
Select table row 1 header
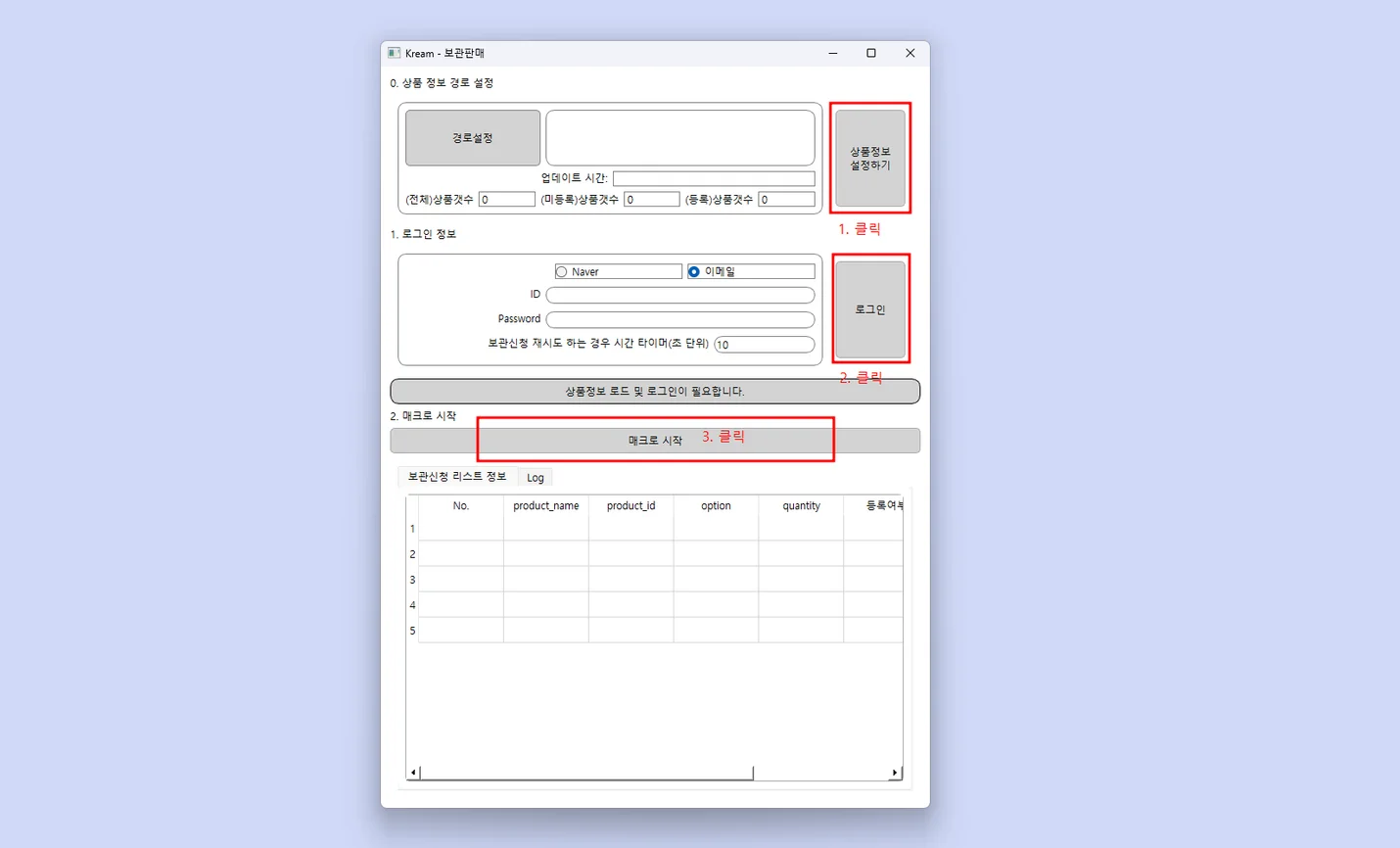pos(412,529)
